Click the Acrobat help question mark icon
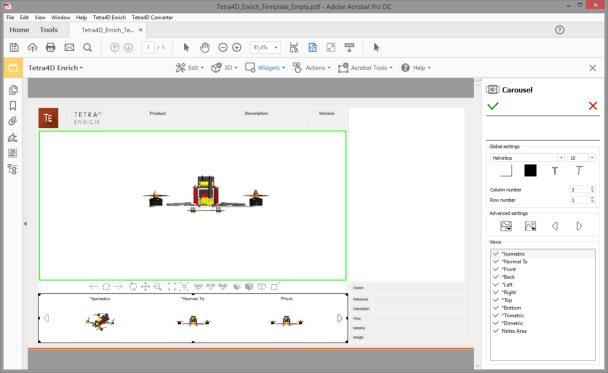Image resolution: width=608 pixels, height=373 pixels. 560,30
